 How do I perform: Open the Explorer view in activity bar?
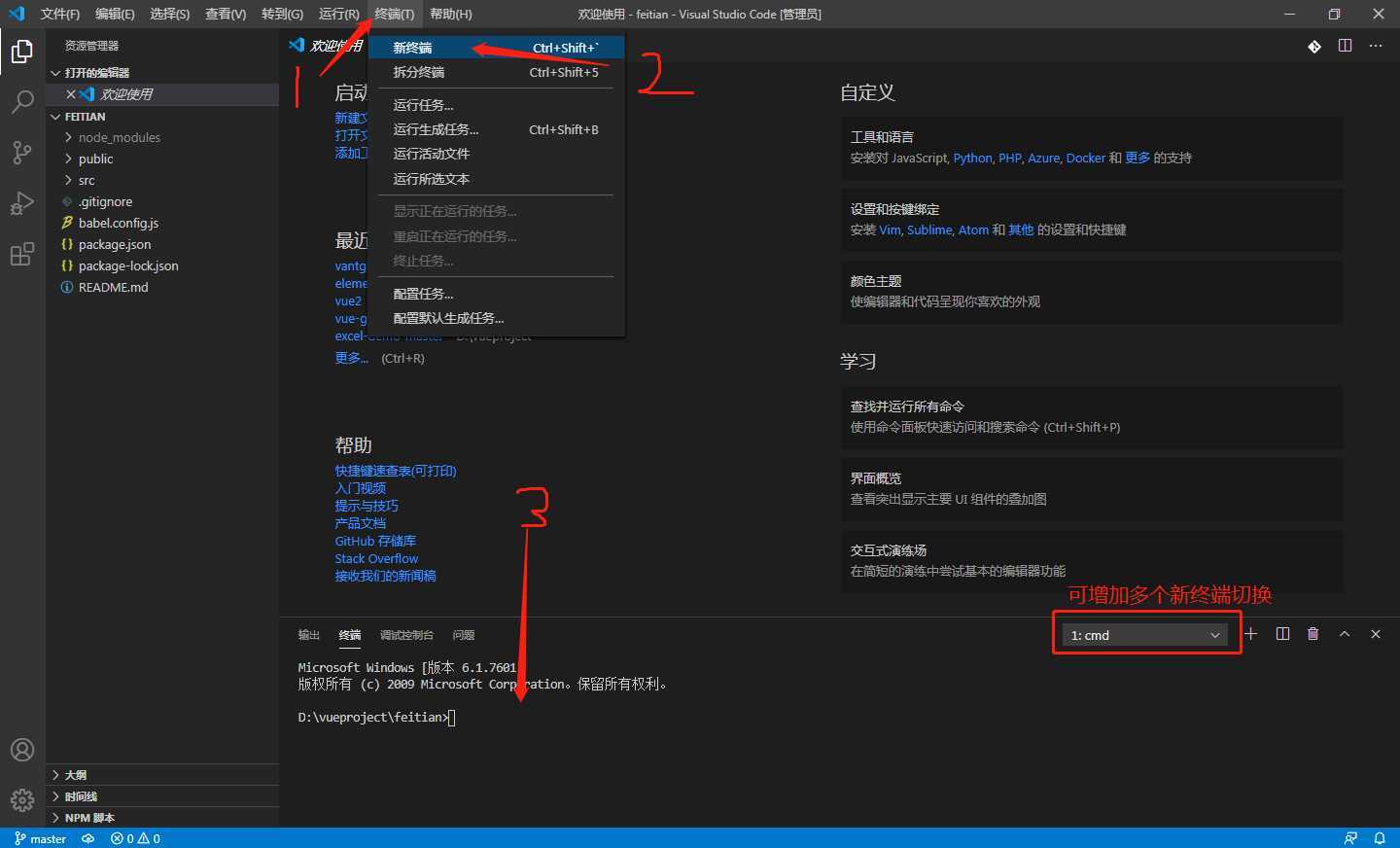[x=22, y=52]
